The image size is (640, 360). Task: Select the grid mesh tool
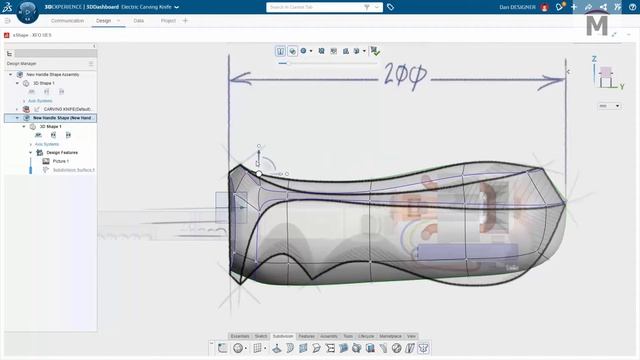click(x=257, y=348)
